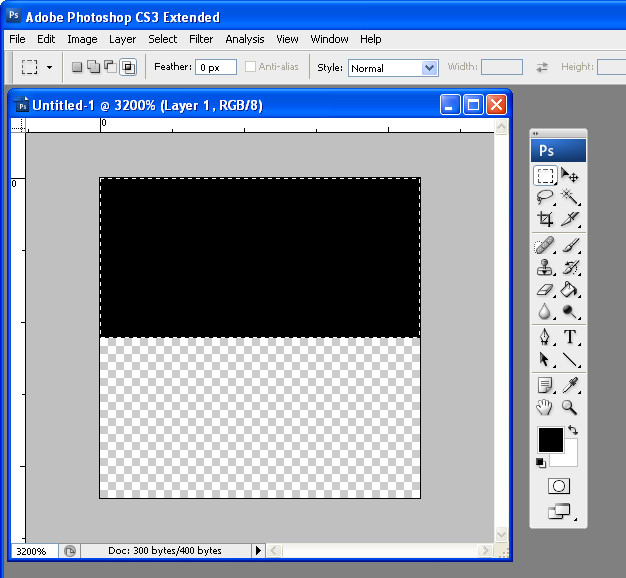626x578 pixels.
Task: Select the Rectangular Marquee tool in toolbox
Action: point(545,175)
